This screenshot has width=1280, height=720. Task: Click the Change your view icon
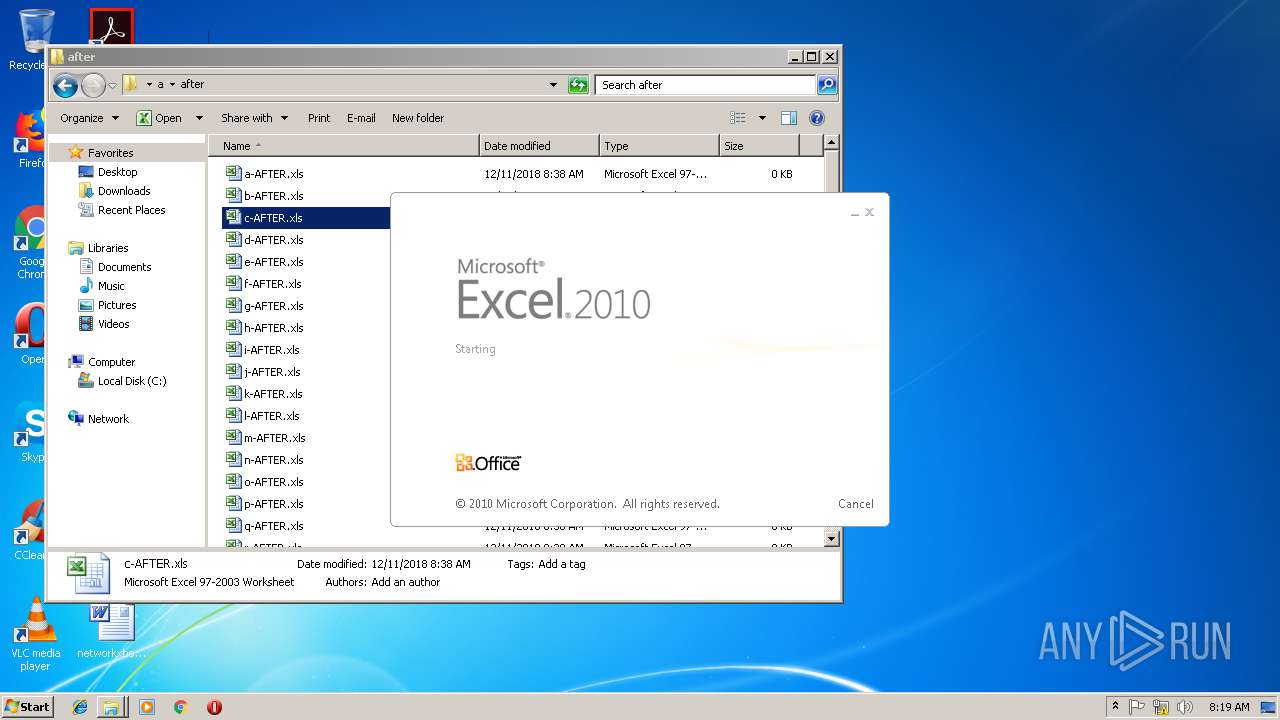[738, 118]
